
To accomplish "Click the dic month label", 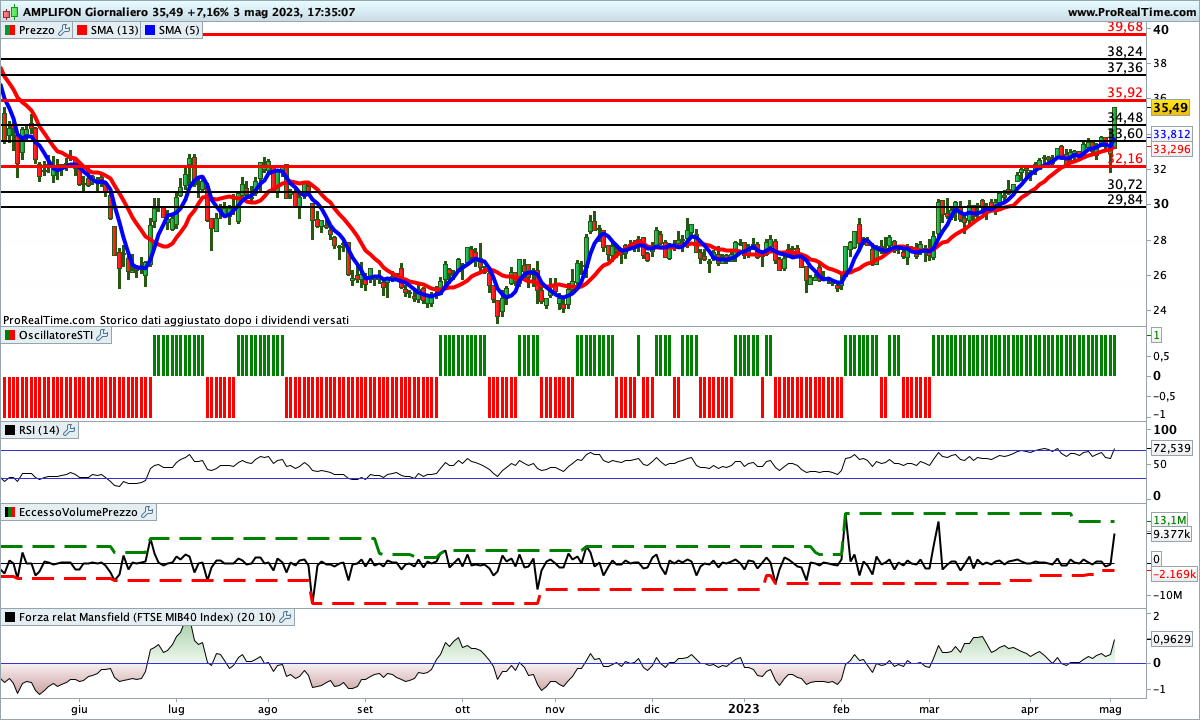I will coord(651,708).
